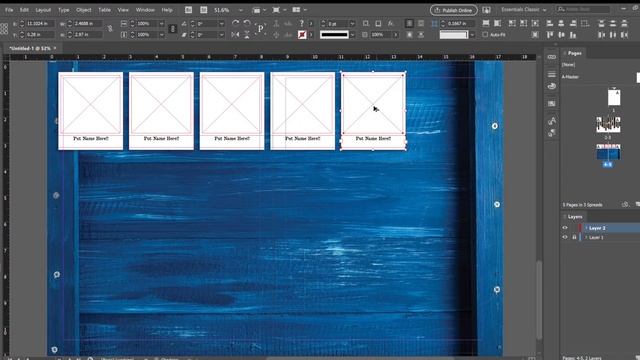The height and width of the screenshot is (360, 640).
Task: Open the Essentials Classic workspace dropdown
Action: [x=523, y=10]
